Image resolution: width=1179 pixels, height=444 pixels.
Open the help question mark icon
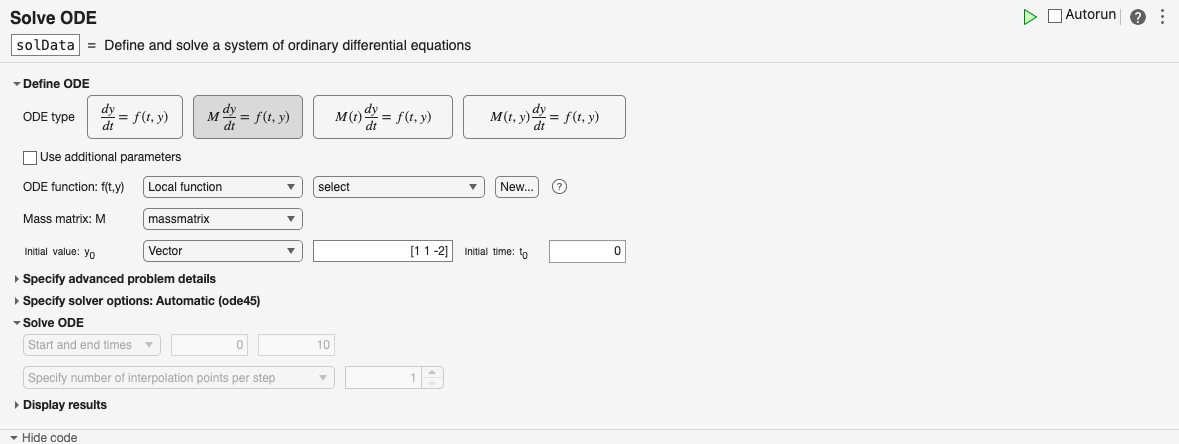point(1138,17)
